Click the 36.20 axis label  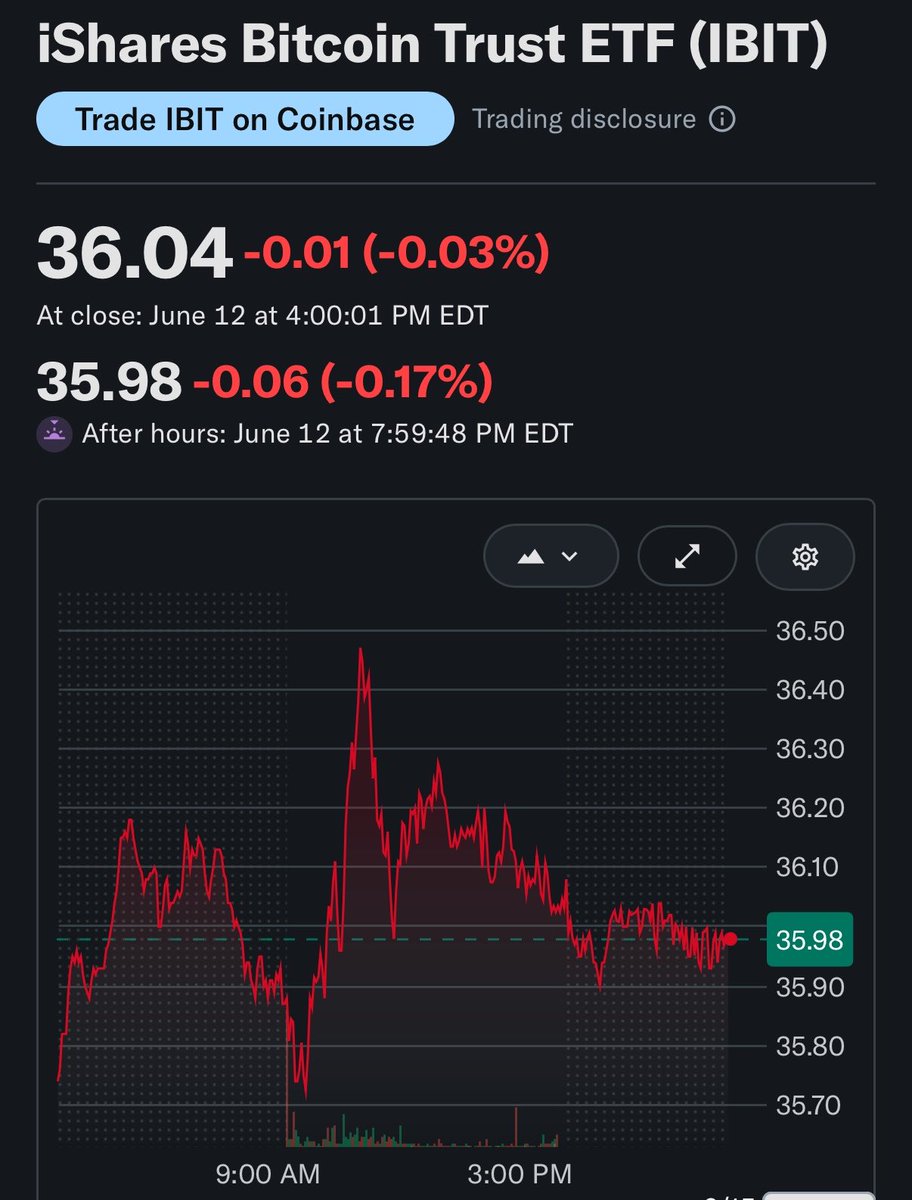click(810, 808)
